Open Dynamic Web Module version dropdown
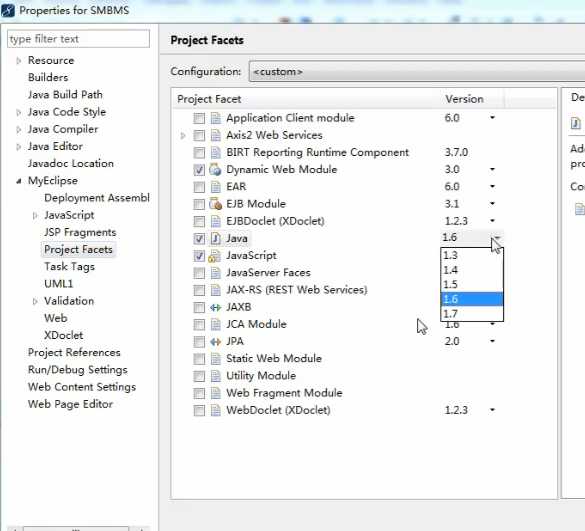The image size is (585, 531). click(x=492, y=169)
